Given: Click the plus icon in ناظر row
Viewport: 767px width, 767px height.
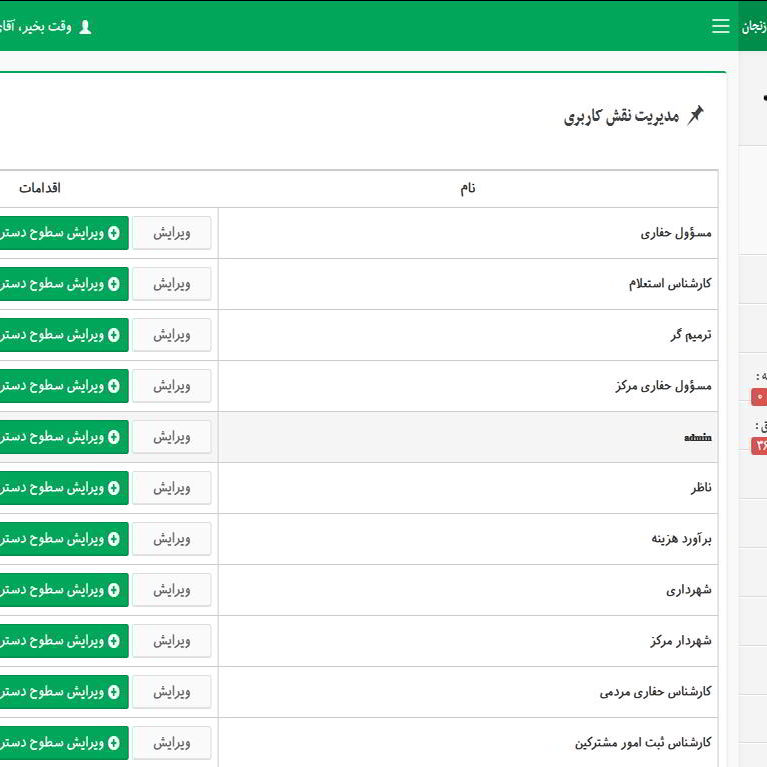Looking at the screenshot, I should [113, 488].
